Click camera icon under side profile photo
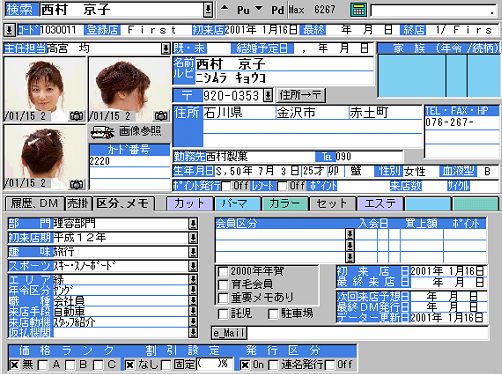This screenshot has width=502, height=374. (161, 116)
